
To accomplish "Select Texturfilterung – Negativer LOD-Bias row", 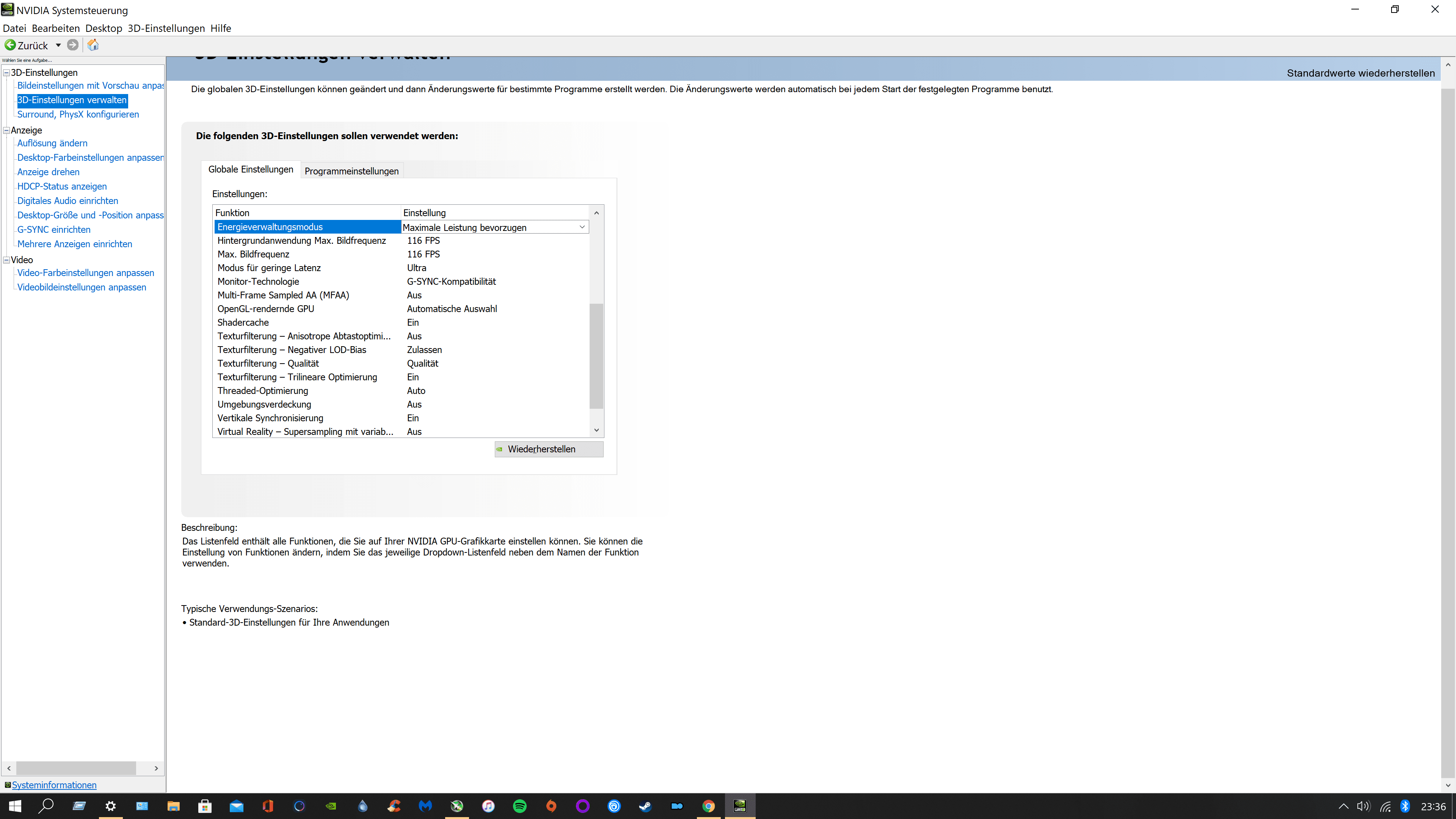I will coord(401,350).
